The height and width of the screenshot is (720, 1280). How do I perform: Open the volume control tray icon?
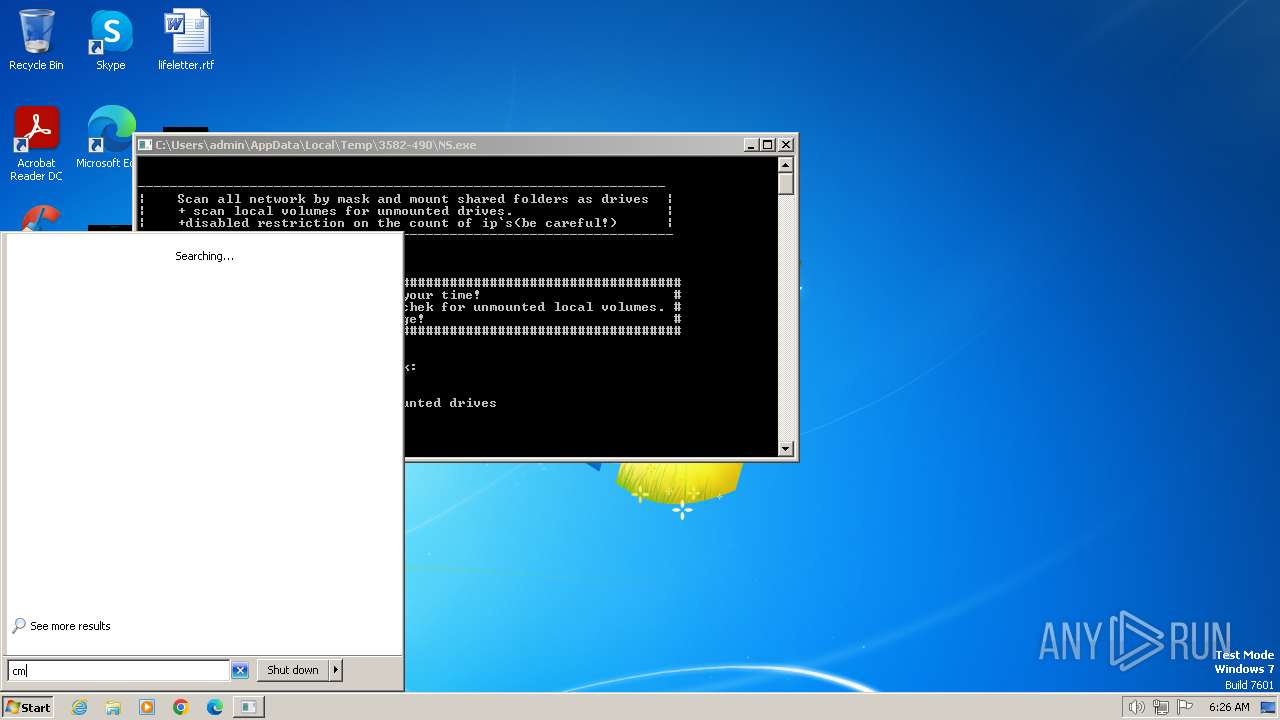point(1136,707)
